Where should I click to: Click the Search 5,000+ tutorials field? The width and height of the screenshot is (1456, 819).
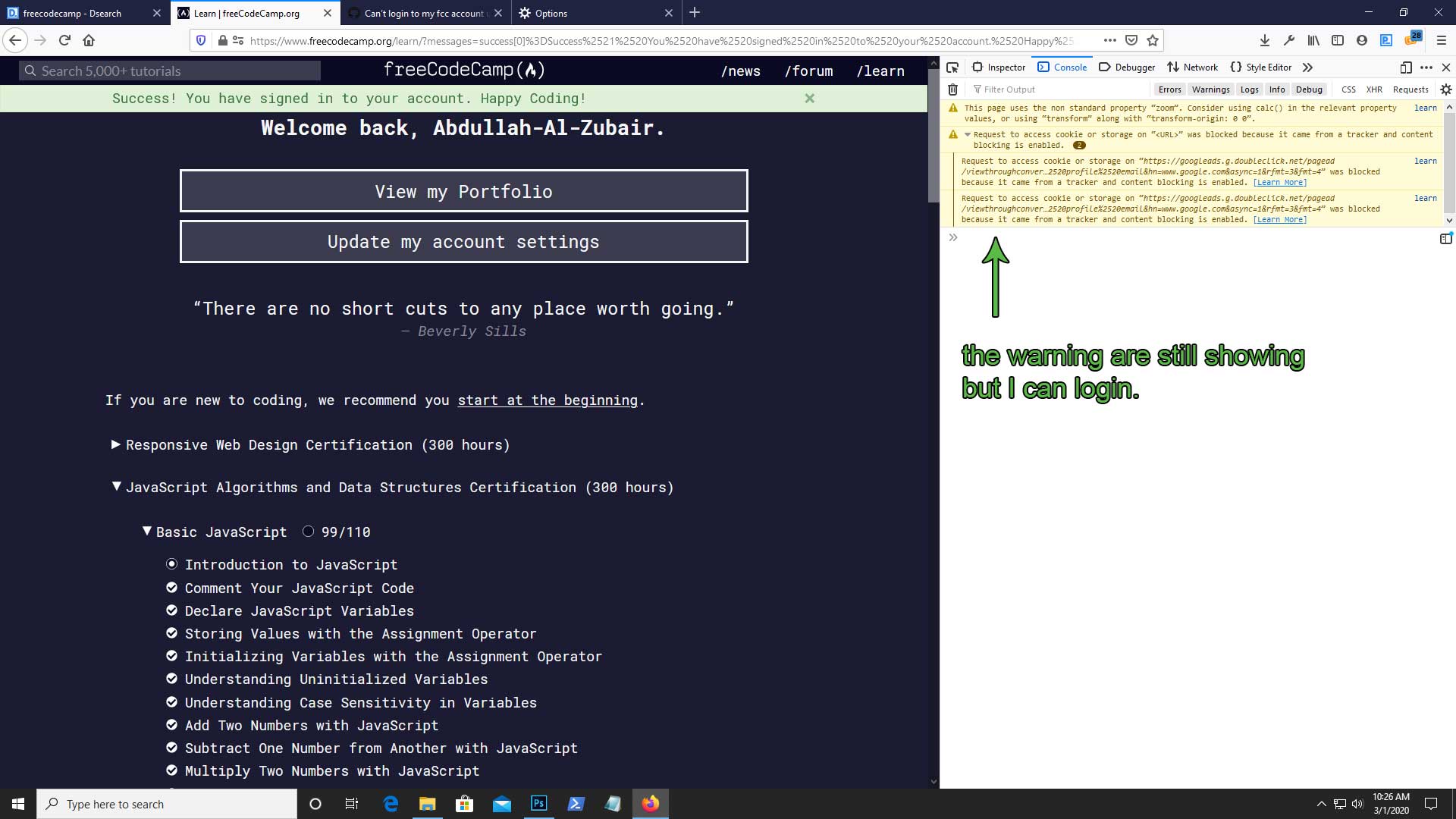[171, 71]
